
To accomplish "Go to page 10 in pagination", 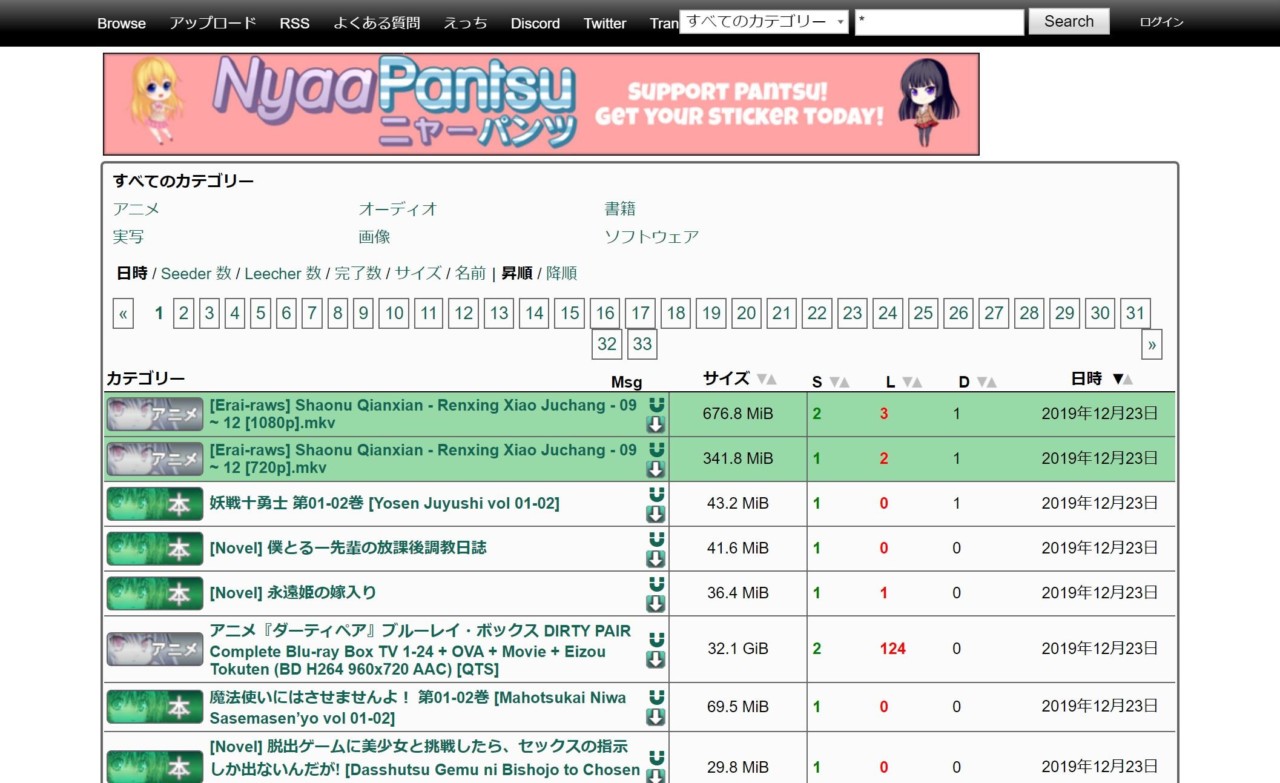I will (395, 314).
